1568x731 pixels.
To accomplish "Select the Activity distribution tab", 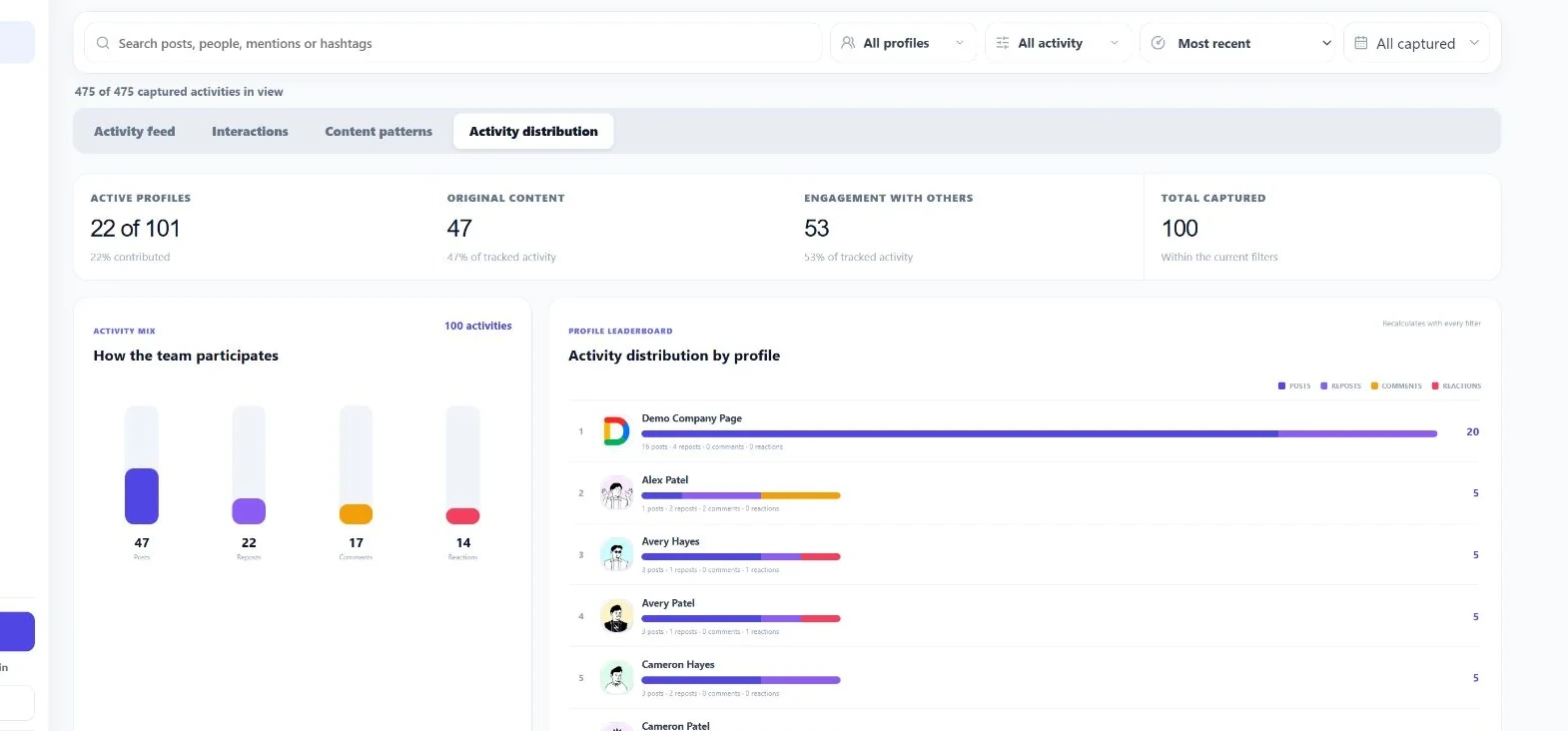I will (533, 131).
